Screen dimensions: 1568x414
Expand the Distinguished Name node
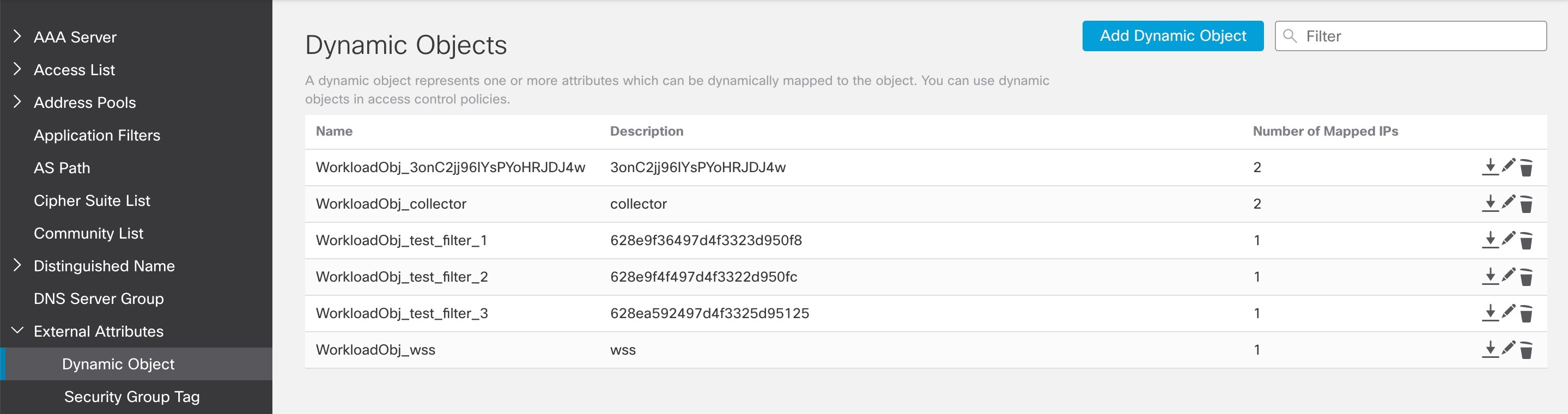[x=17, y=265]
